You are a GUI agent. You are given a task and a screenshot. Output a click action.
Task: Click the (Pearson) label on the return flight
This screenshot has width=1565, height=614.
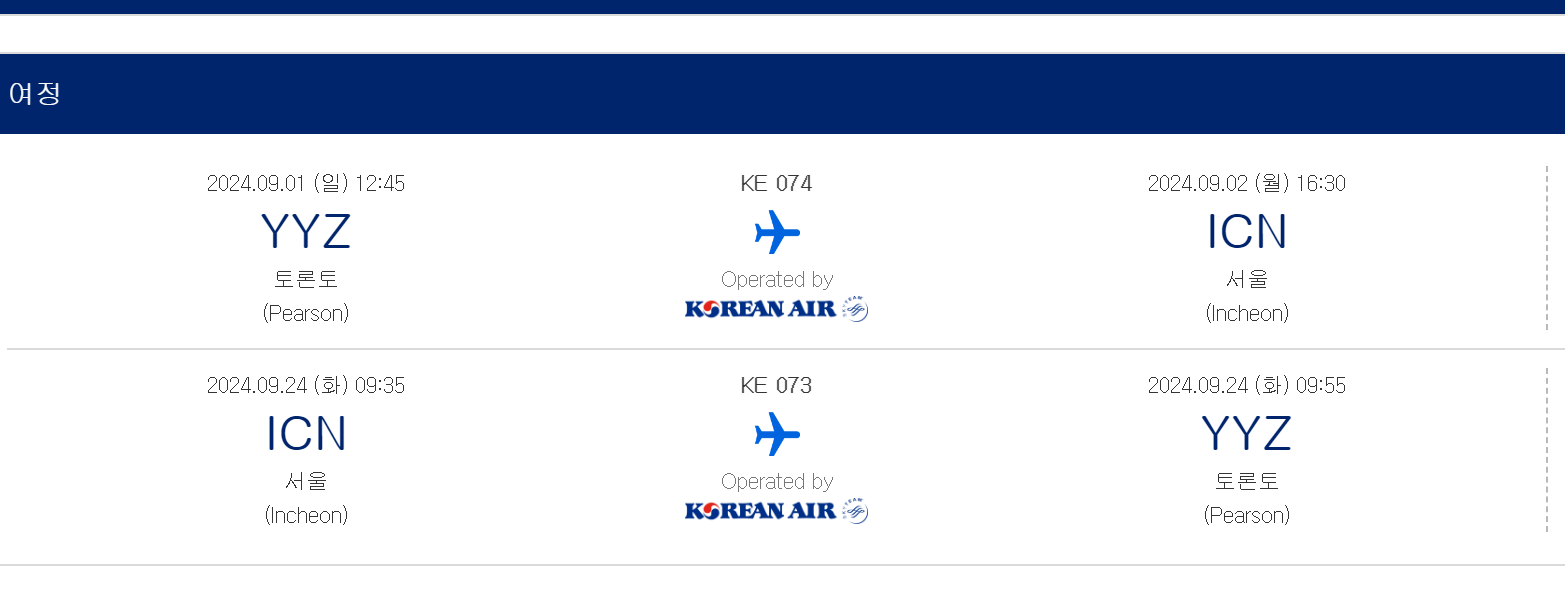(1246, 516)
